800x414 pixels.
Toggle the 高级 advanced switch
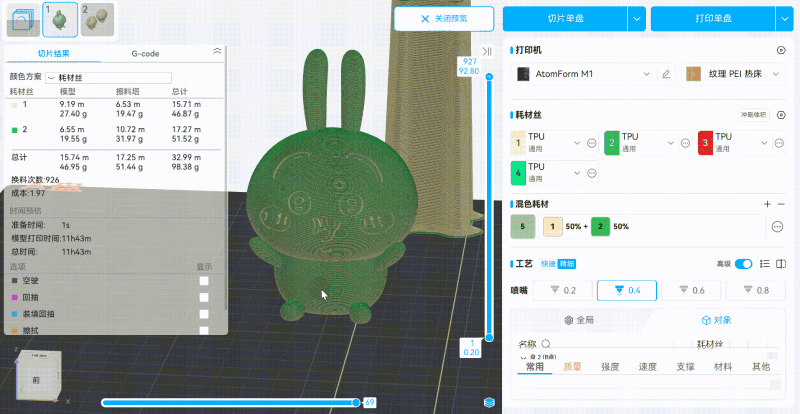click(x=744, y=264)
